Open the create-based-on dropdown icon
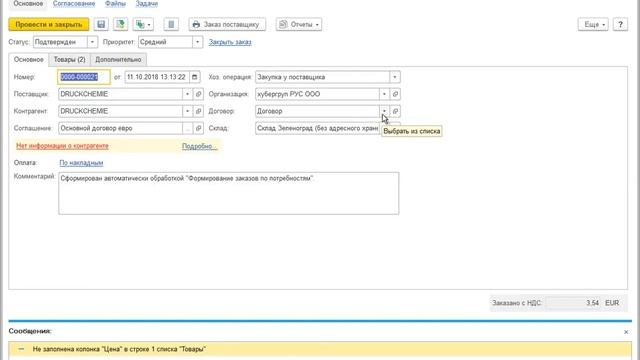The height and width of the screenshot is (360, 640). click(143, 24)
